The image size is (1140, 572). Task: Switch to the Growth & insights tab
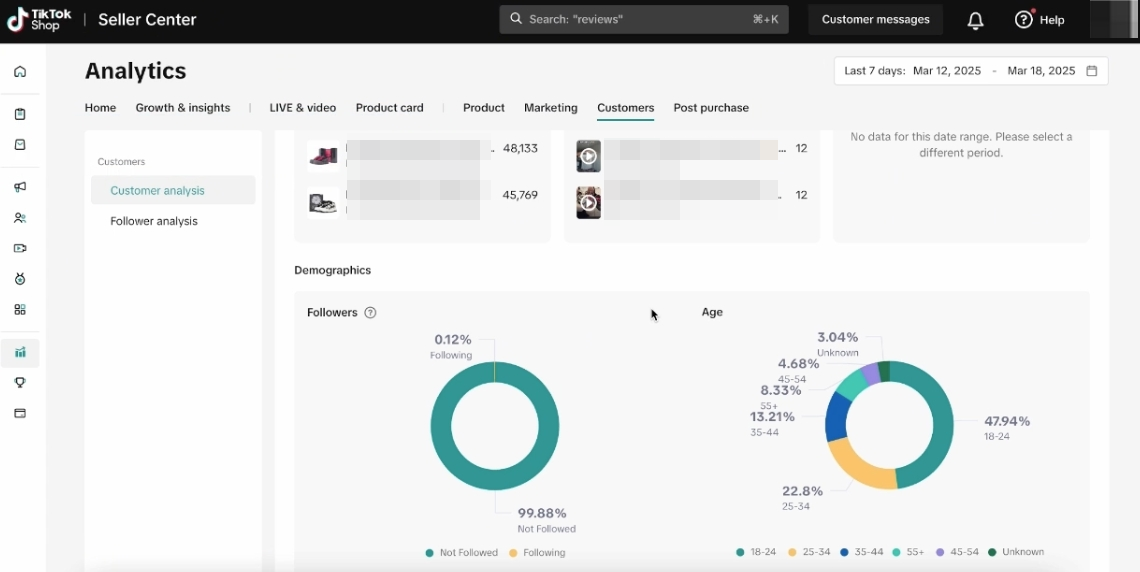[x=183, y=108]
